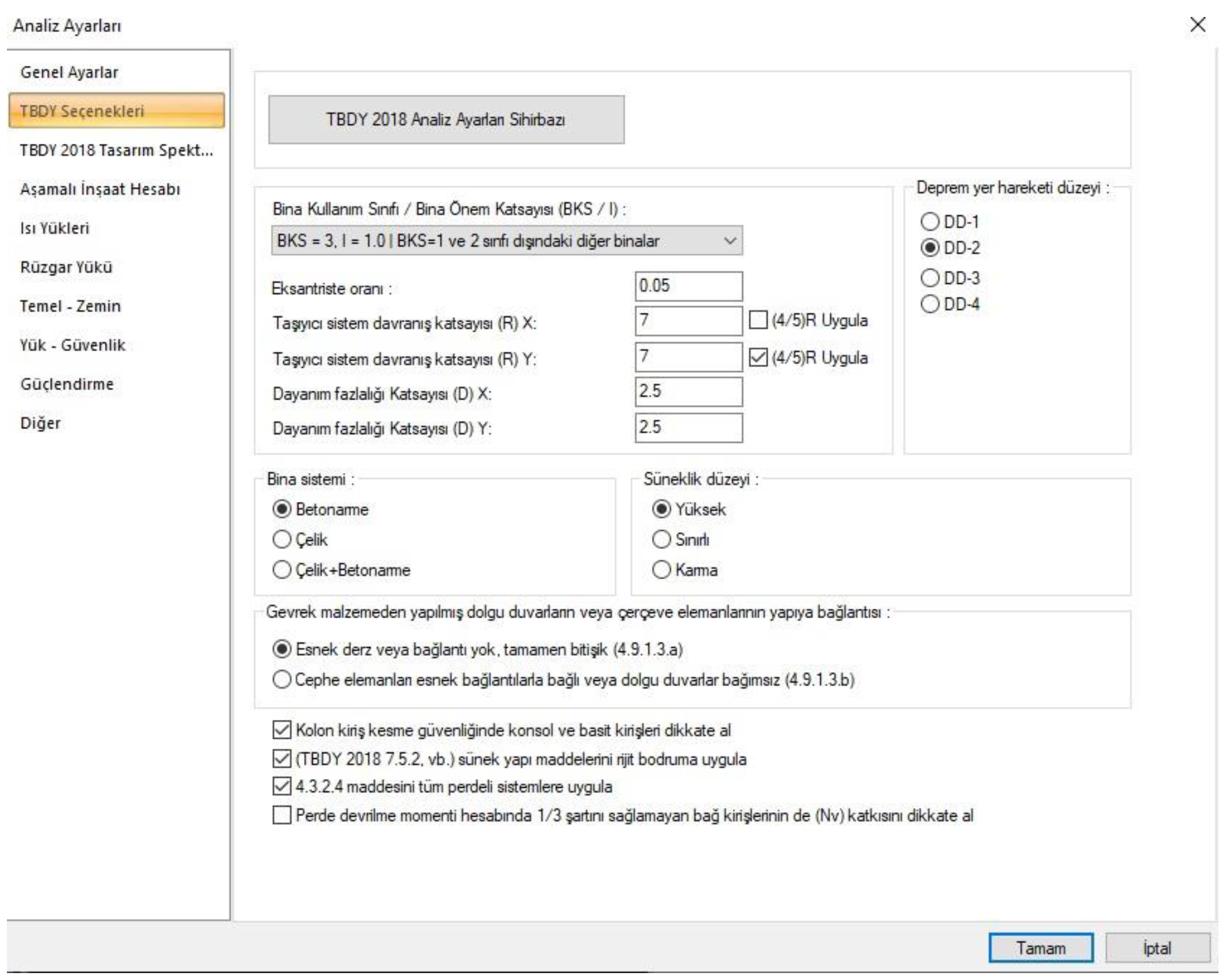Open Temel - Zemin settings
1226x980 pixels.
pos(70,306)
